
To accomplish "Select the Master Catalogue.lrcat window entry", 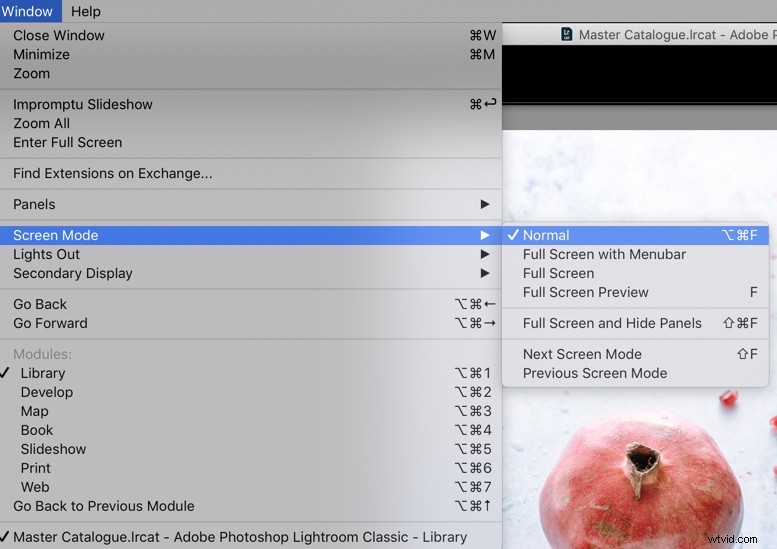I will (251, 537).
